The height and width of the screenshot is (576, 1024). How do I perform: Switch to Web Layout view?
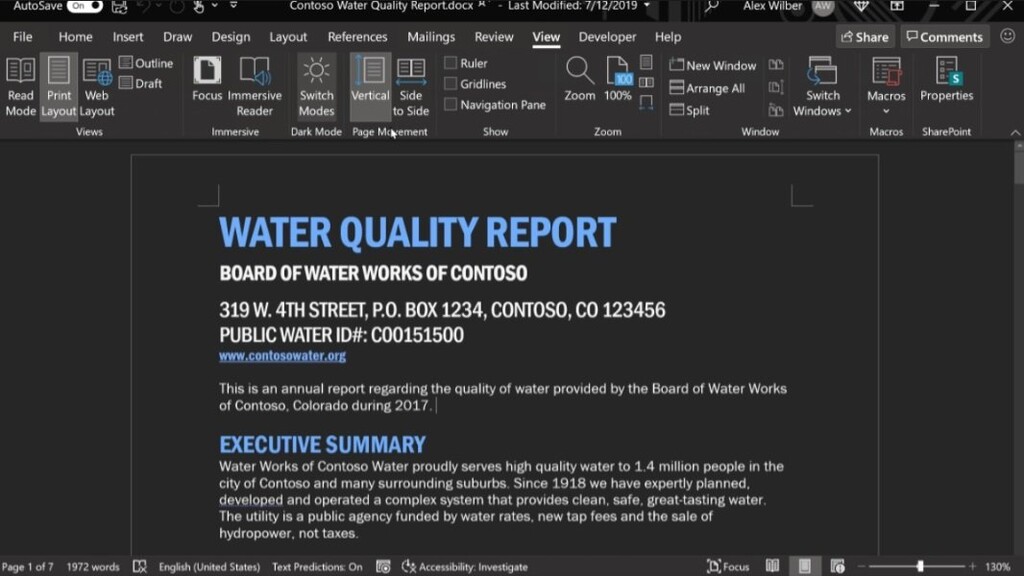(x=97, y=86)
